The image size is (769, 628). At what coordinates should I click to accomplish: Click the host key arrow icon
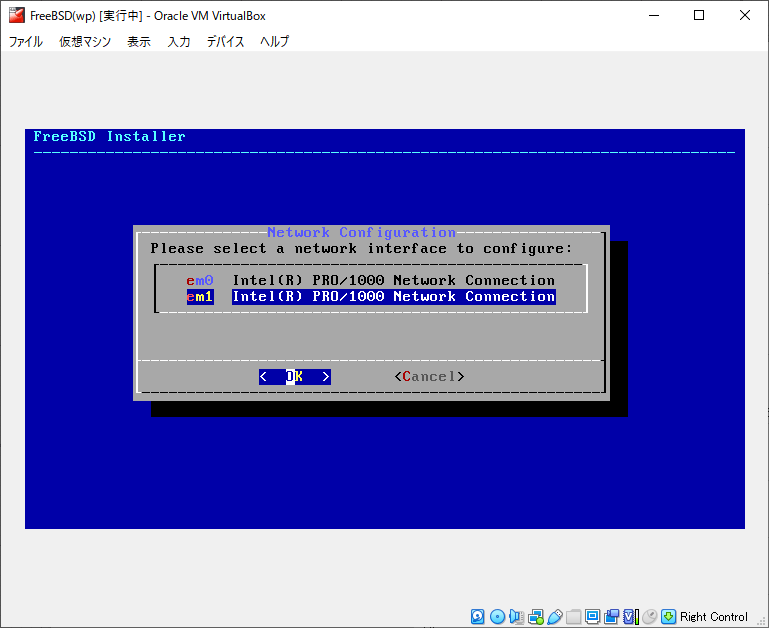[668, 616]
